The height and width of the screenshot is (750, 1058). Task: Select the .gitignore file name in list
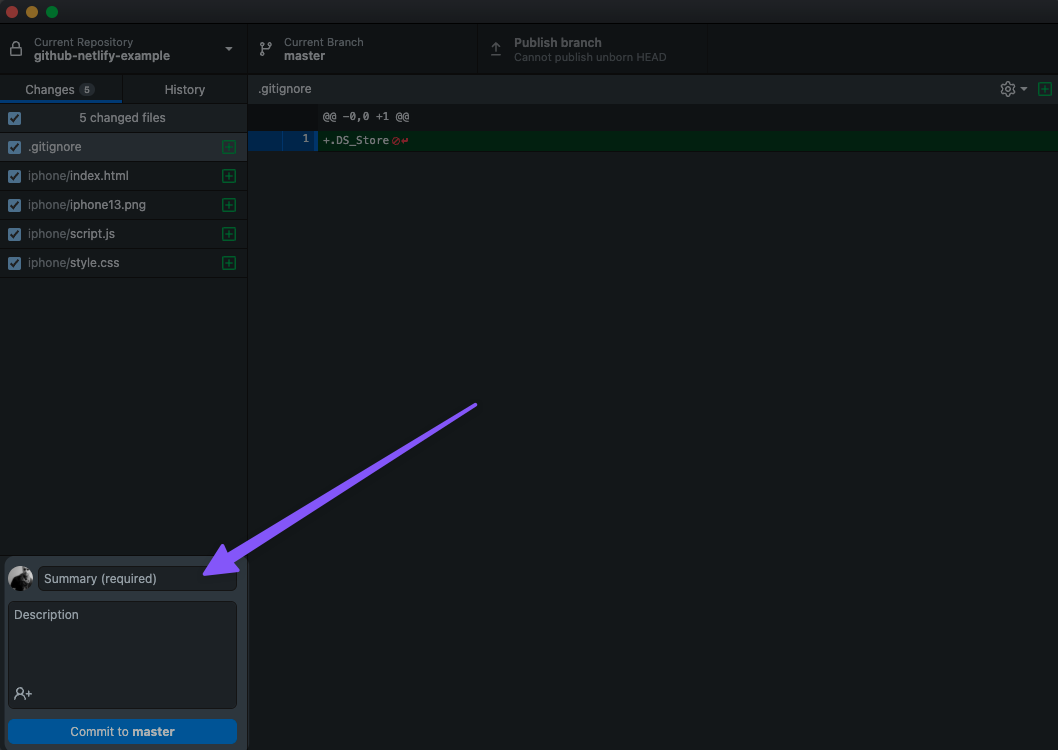point(55,147)
